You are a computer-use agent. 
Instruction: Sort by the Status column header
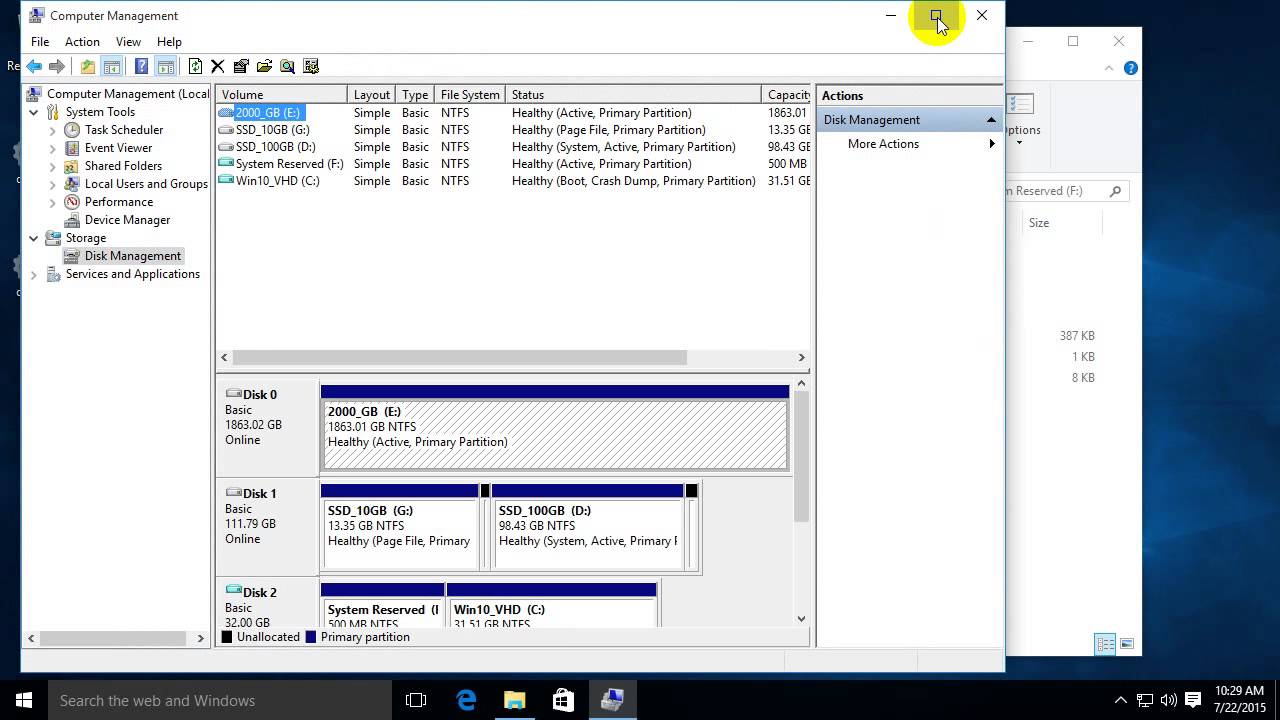click(x=633, y=95)
